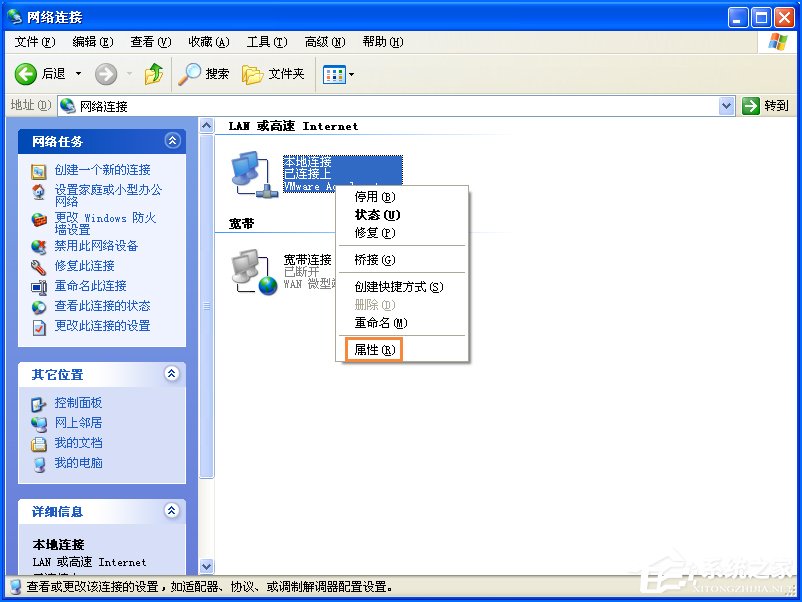Open the 网上邻居 link

coord(78,423)
